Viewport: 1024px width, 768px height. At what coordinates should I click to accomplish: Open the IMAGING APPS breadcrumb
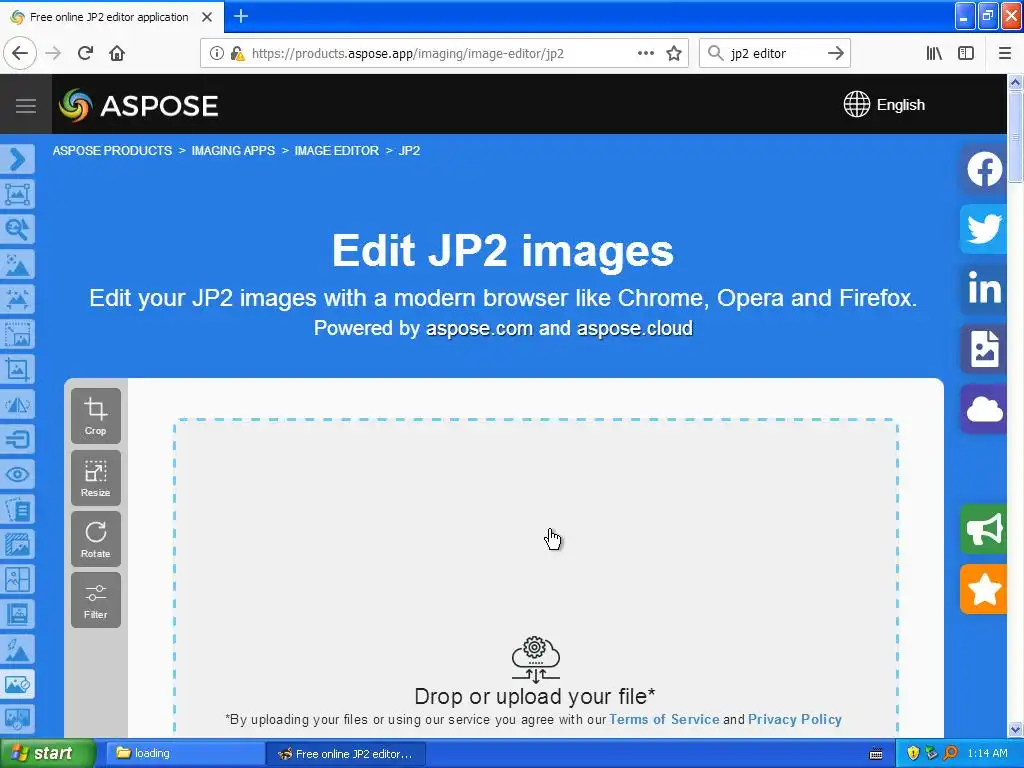(233, 151)
